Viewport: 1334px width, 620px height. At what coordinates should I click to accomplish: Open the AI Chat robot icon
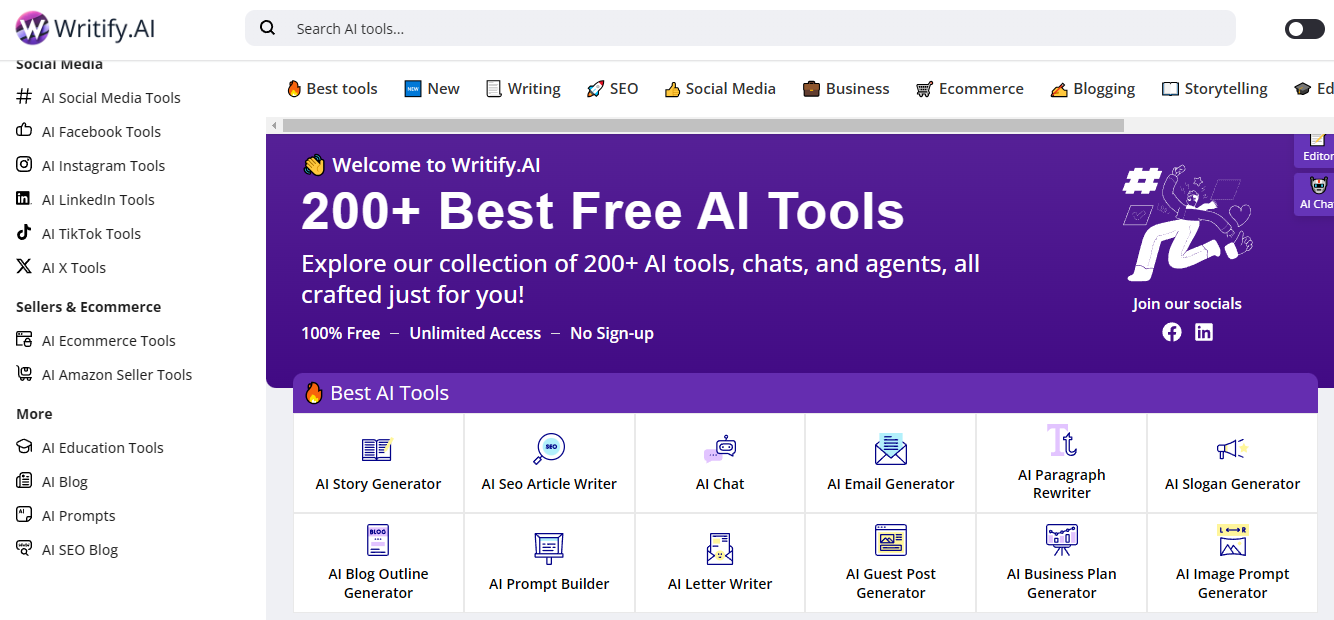[720, 450]
